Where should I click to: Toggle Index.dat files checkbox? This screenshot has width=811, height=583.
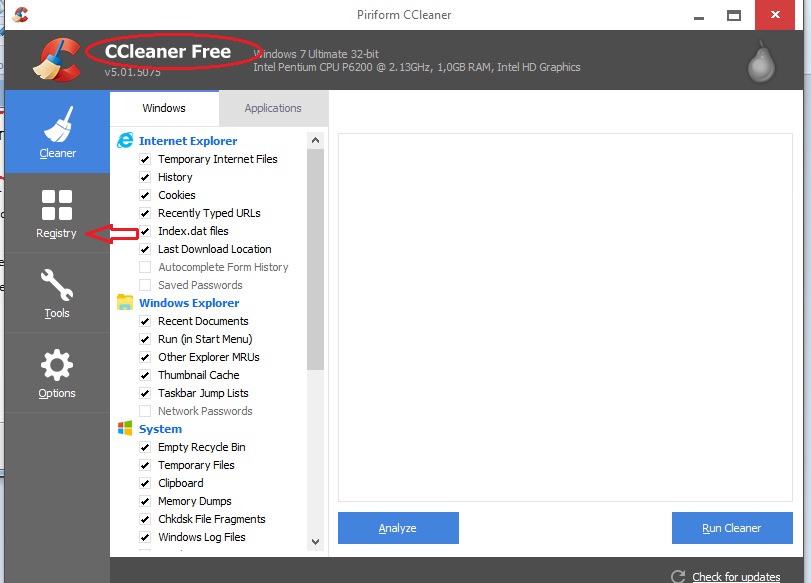click(145, 231)
